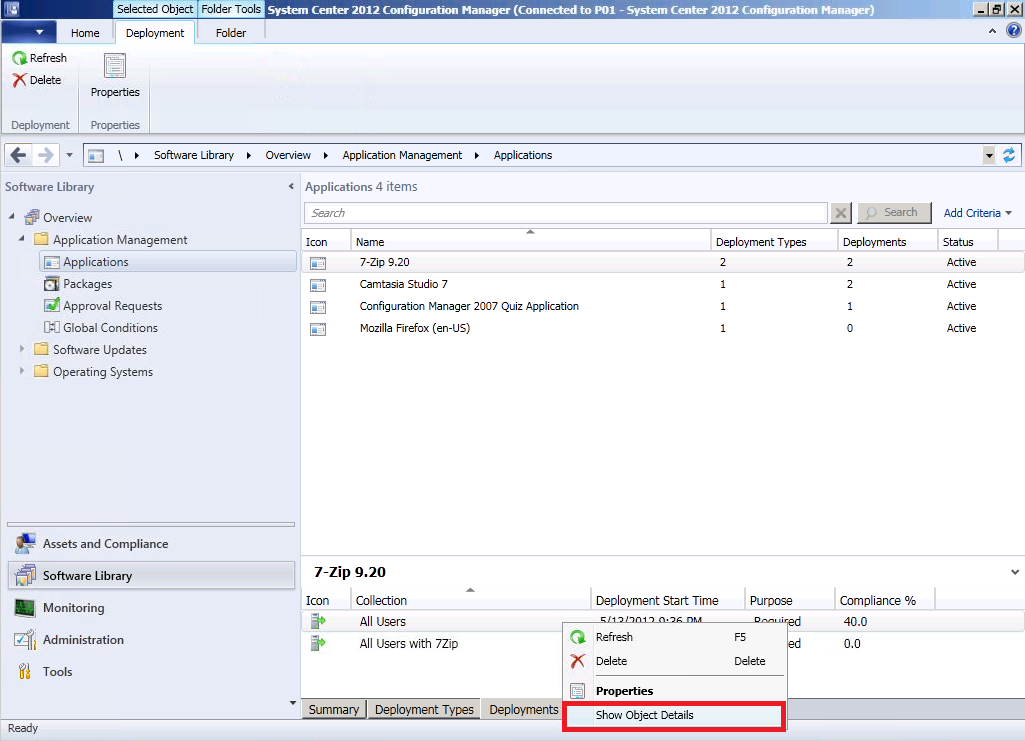
Task: Select the Software Library workspace
Action: coord(151,576)
